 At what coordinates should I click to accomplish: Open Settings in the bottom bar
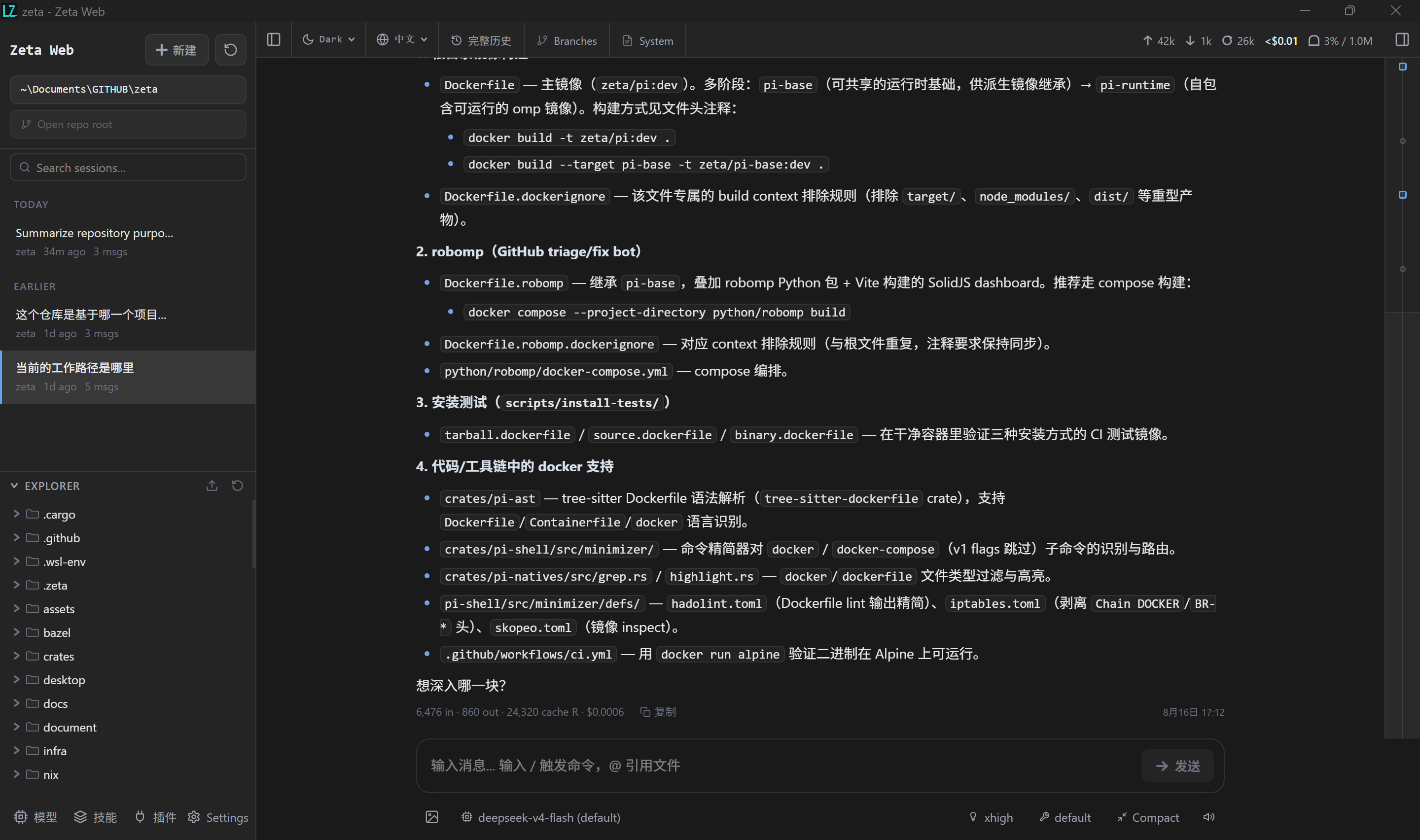[x=218, y=817]
